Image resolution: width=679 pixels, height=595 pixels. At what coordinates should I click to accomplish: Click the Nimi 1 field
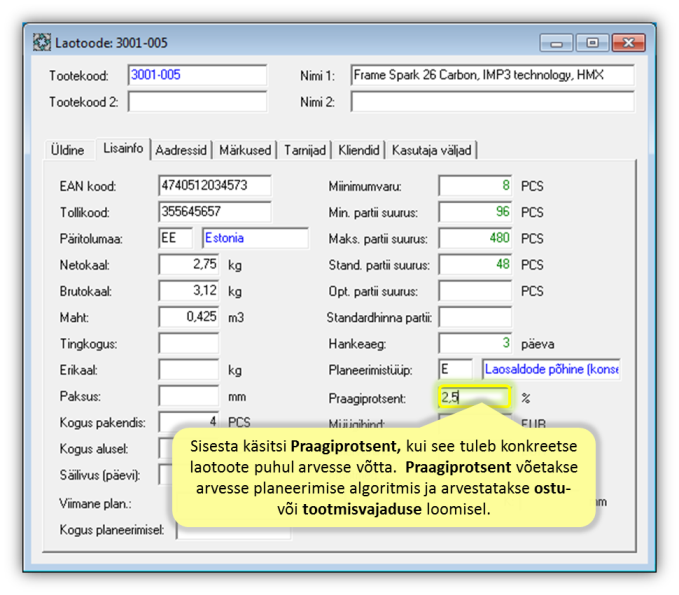[493, 75]
